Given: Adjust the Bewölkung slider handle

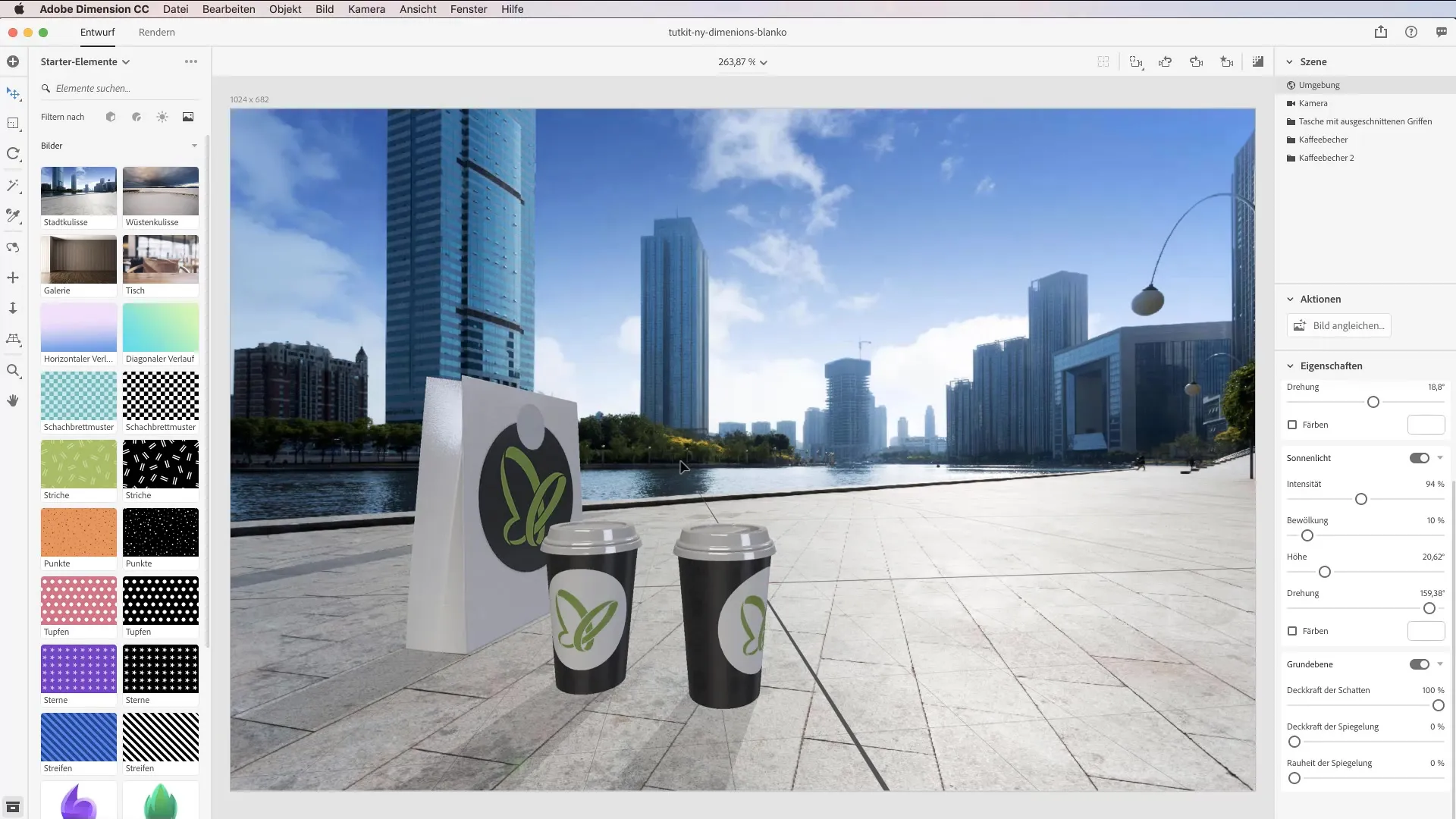Looking at the screenshot, I should (1307, 535).
